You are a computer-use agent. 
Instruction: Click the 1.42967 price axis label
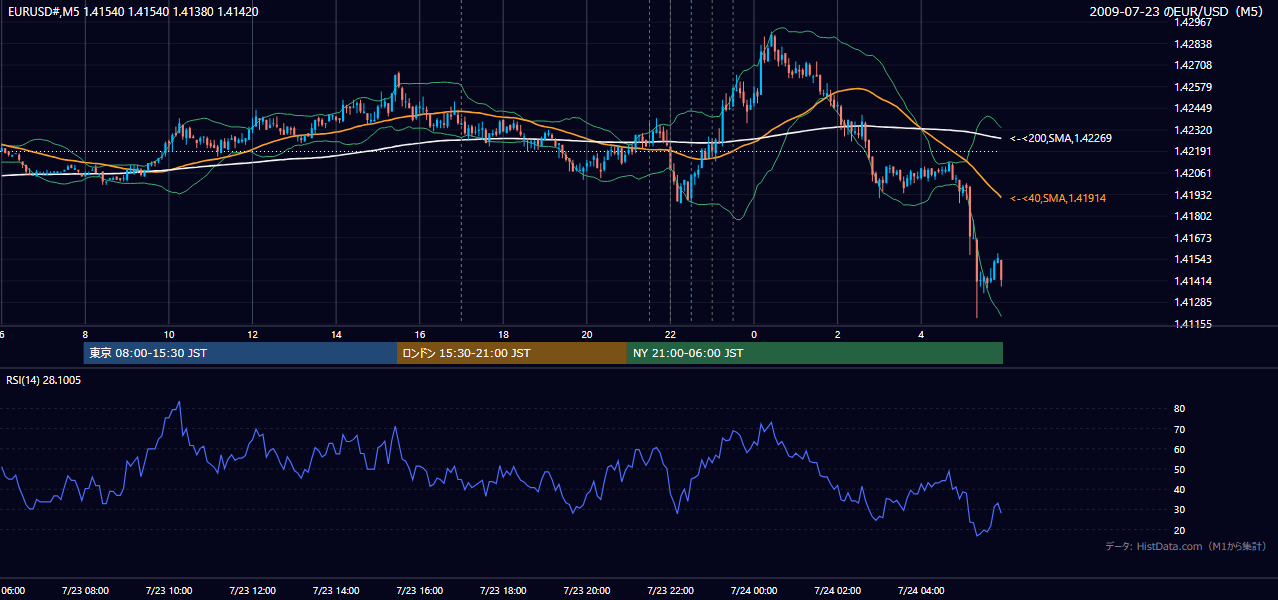click(1194, 22)
